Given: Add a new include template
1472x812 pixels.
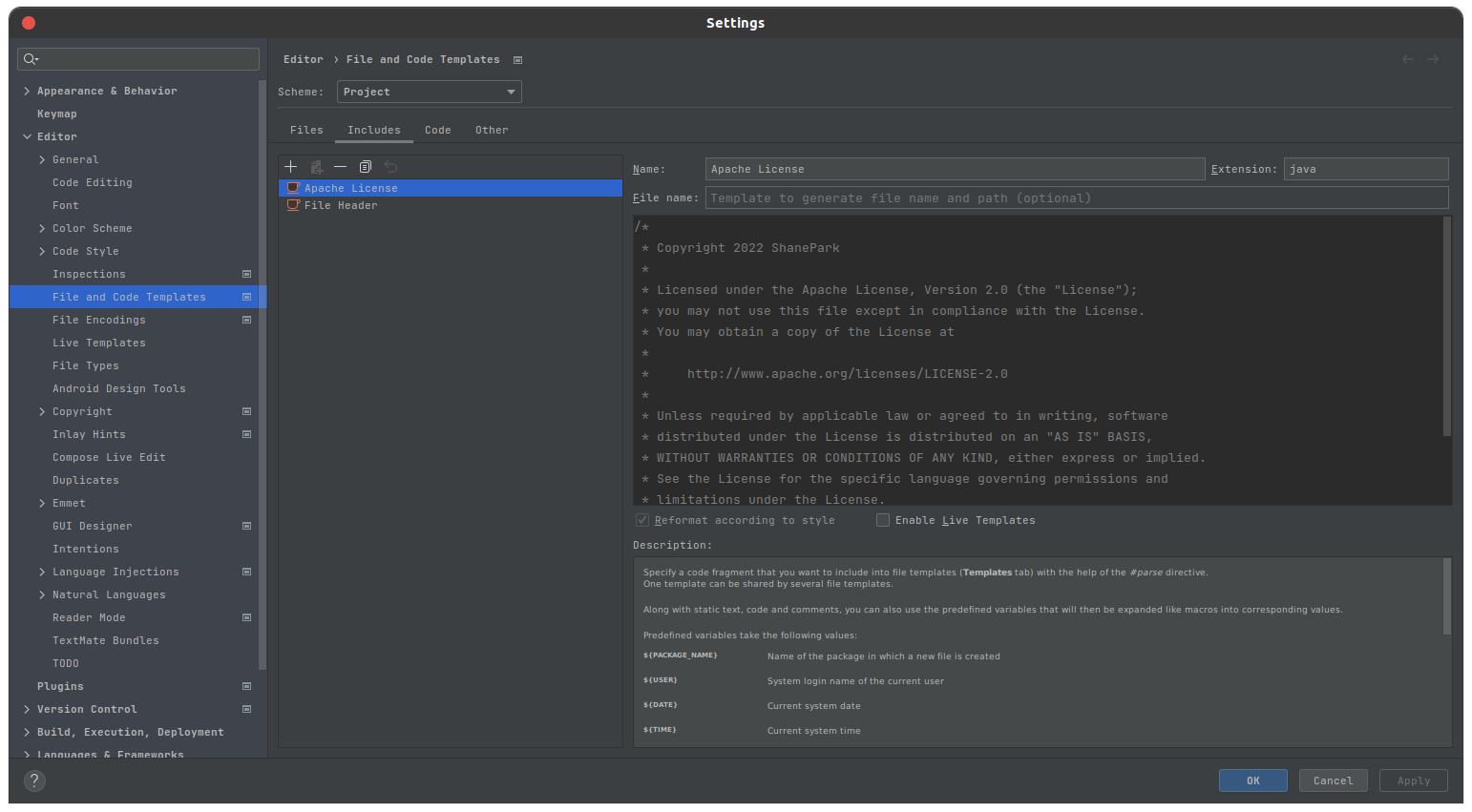Looking at the screenshot, I should pyautogui.click(x=291, y=167).
